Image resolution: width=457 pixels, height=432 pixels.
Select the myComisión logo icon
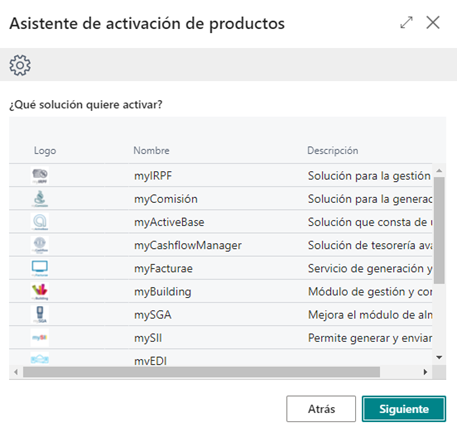click(x=40, y=199)
